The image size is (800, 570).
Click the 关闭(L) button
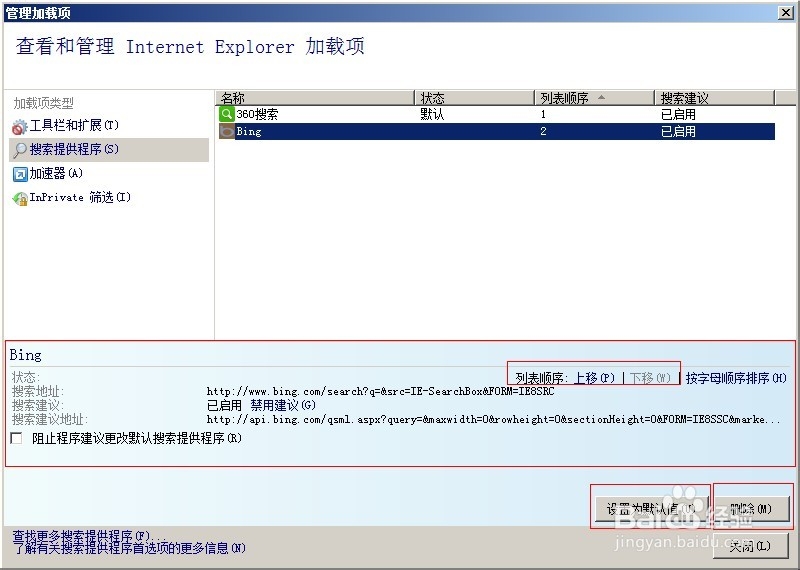(x=750, y=547)
